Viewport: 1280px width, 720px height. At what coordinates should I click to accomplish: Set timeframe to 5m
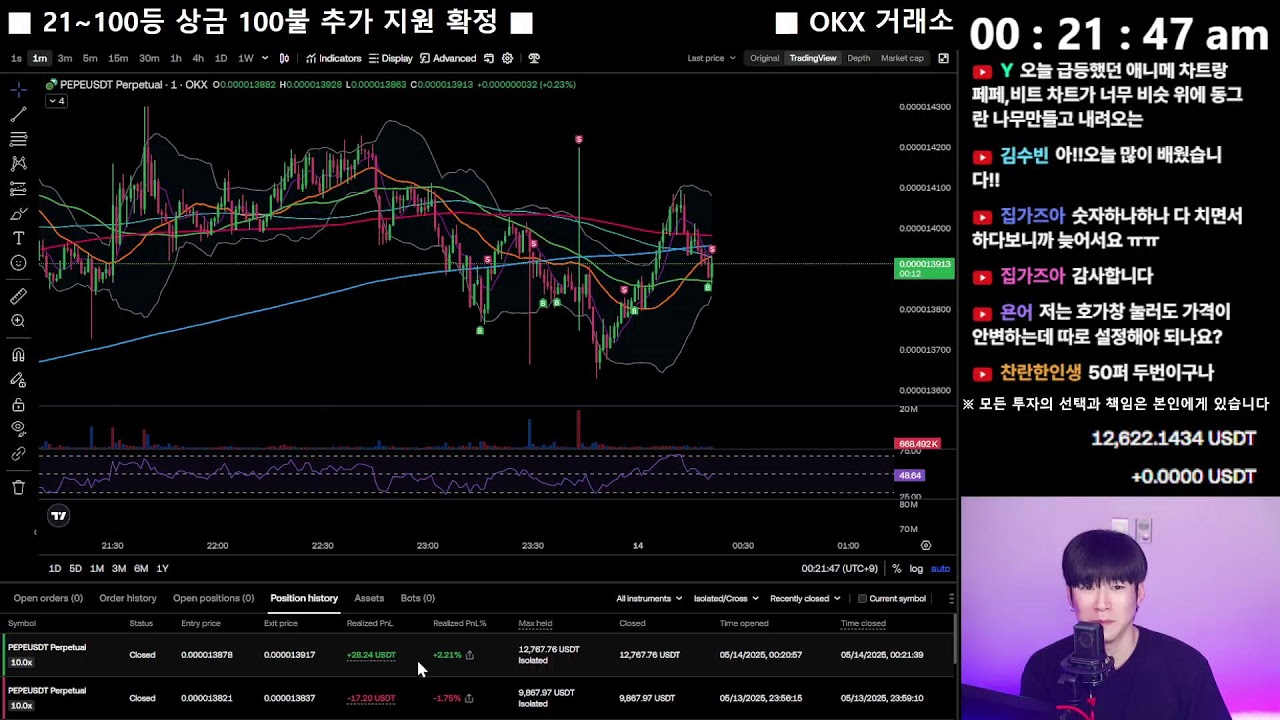coord(90,58)
